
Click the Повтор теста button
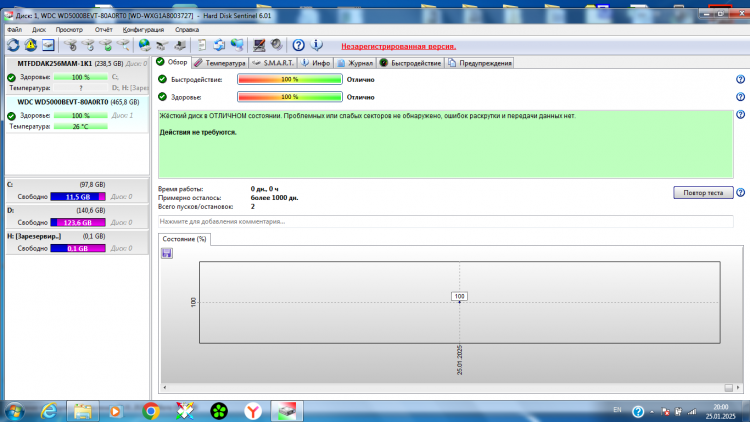pyautogui.click(x=703, y=192)
